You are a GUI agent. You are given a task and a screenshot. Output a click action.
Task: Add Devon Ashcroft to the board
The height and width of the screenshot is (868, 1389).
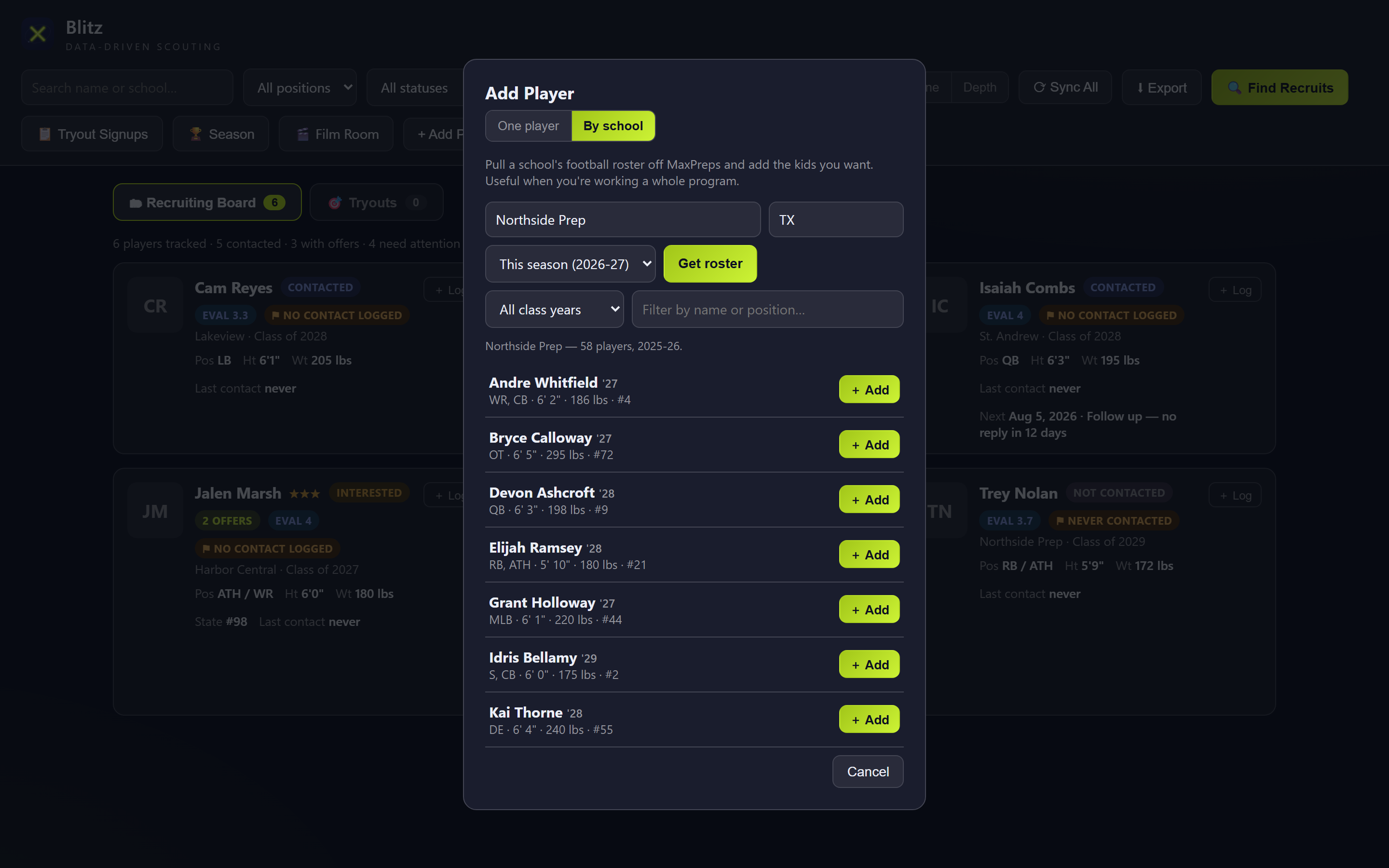[869, 500]
